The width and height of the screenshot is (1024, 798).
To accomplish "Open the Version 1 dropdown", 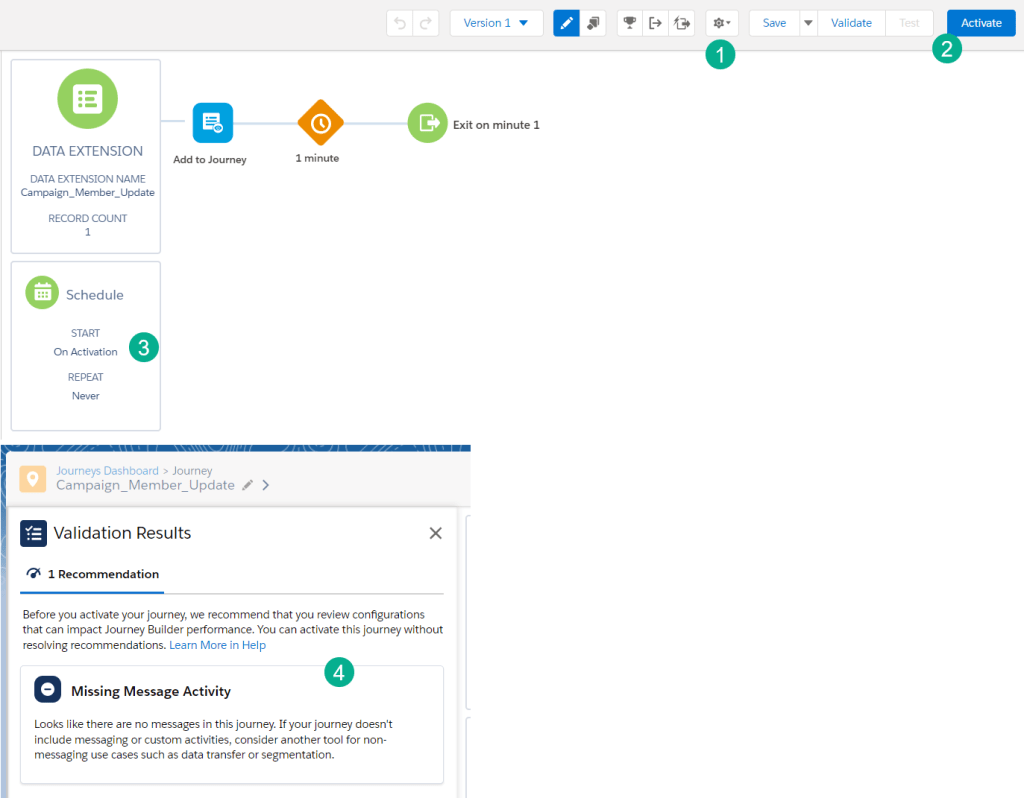I will point(496,23).
